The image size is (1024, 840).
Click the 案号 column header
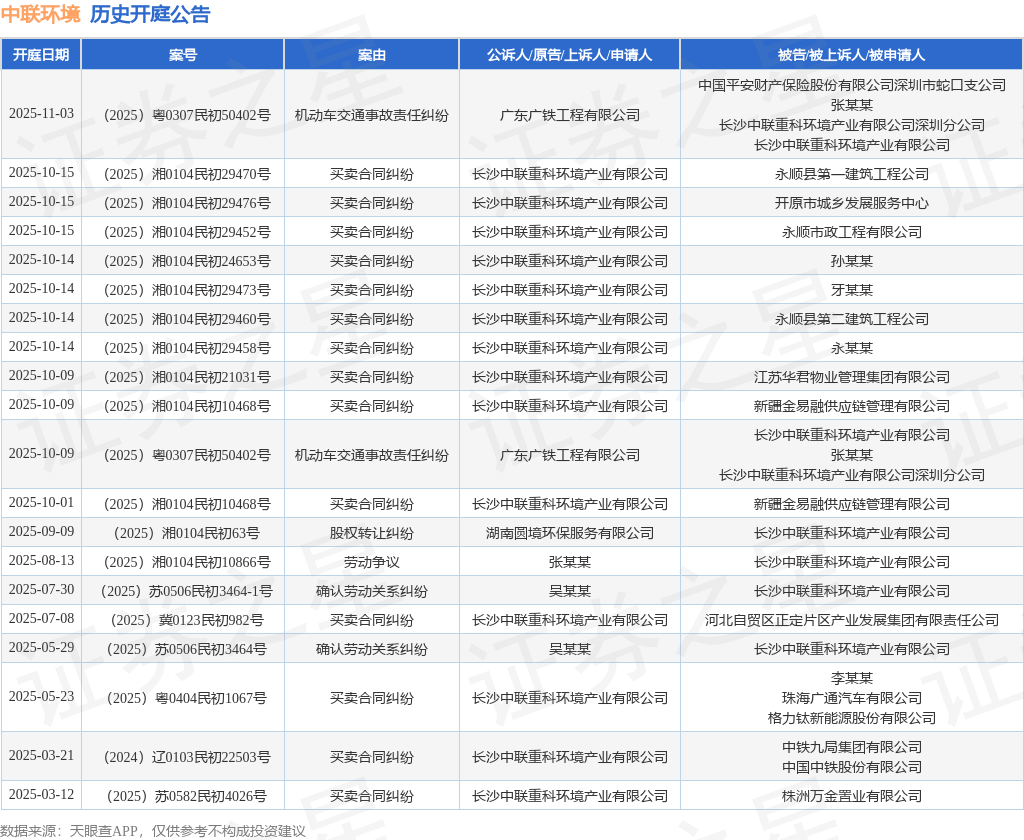[x=182, y=55]
